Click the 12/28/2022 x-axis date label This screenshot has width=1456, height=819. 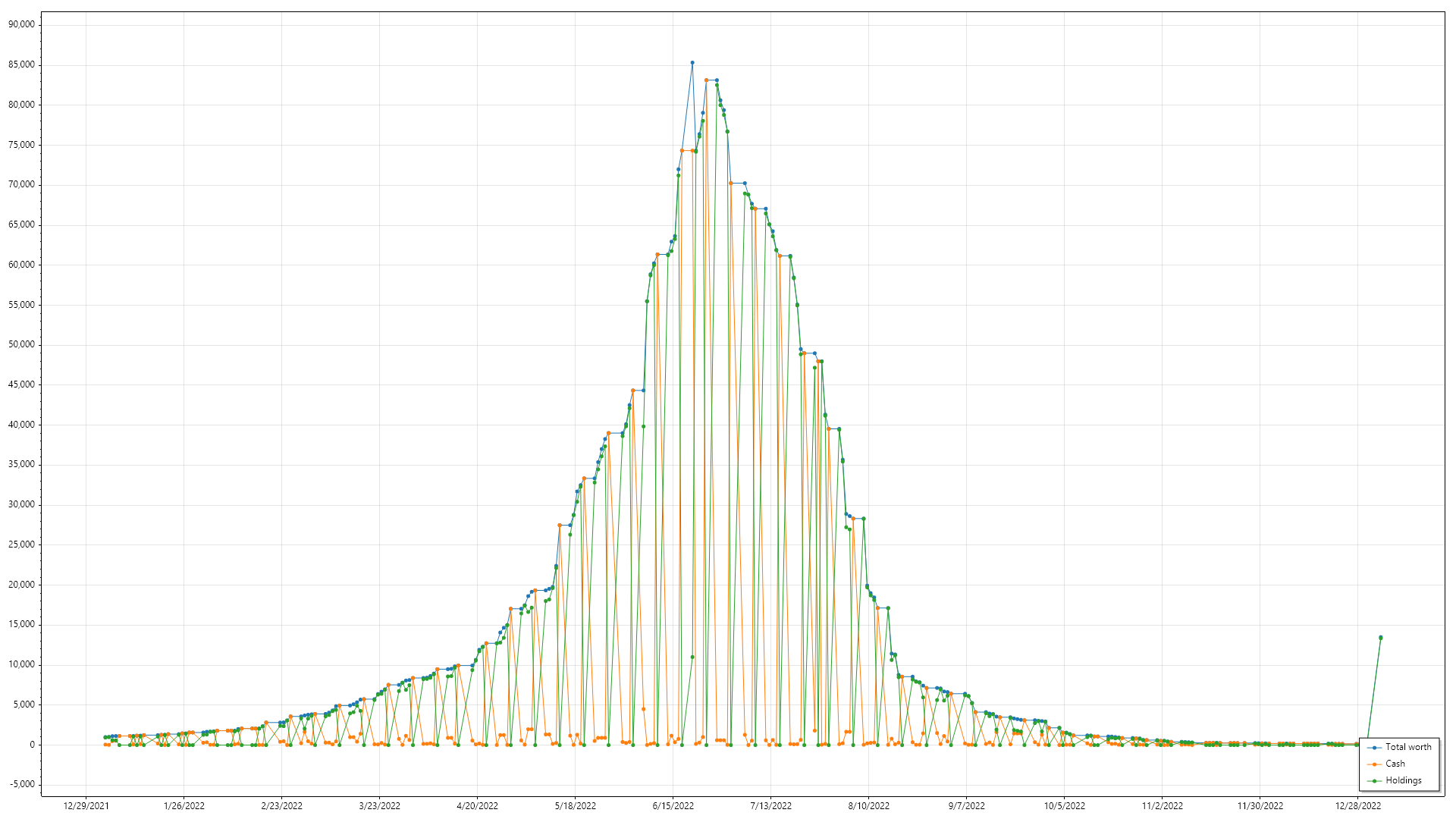1357,806
